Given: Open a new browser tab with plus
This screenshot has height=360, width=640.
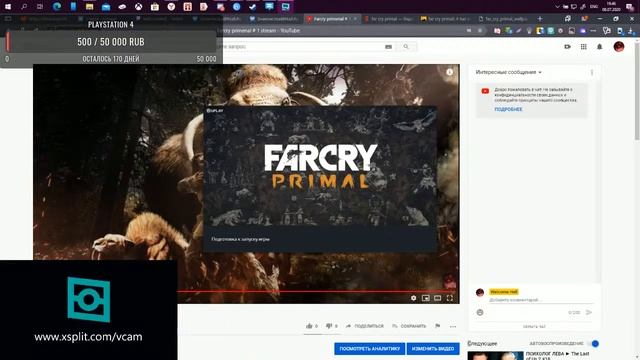Looking at the screenshot, I should (x=540, y=19).
